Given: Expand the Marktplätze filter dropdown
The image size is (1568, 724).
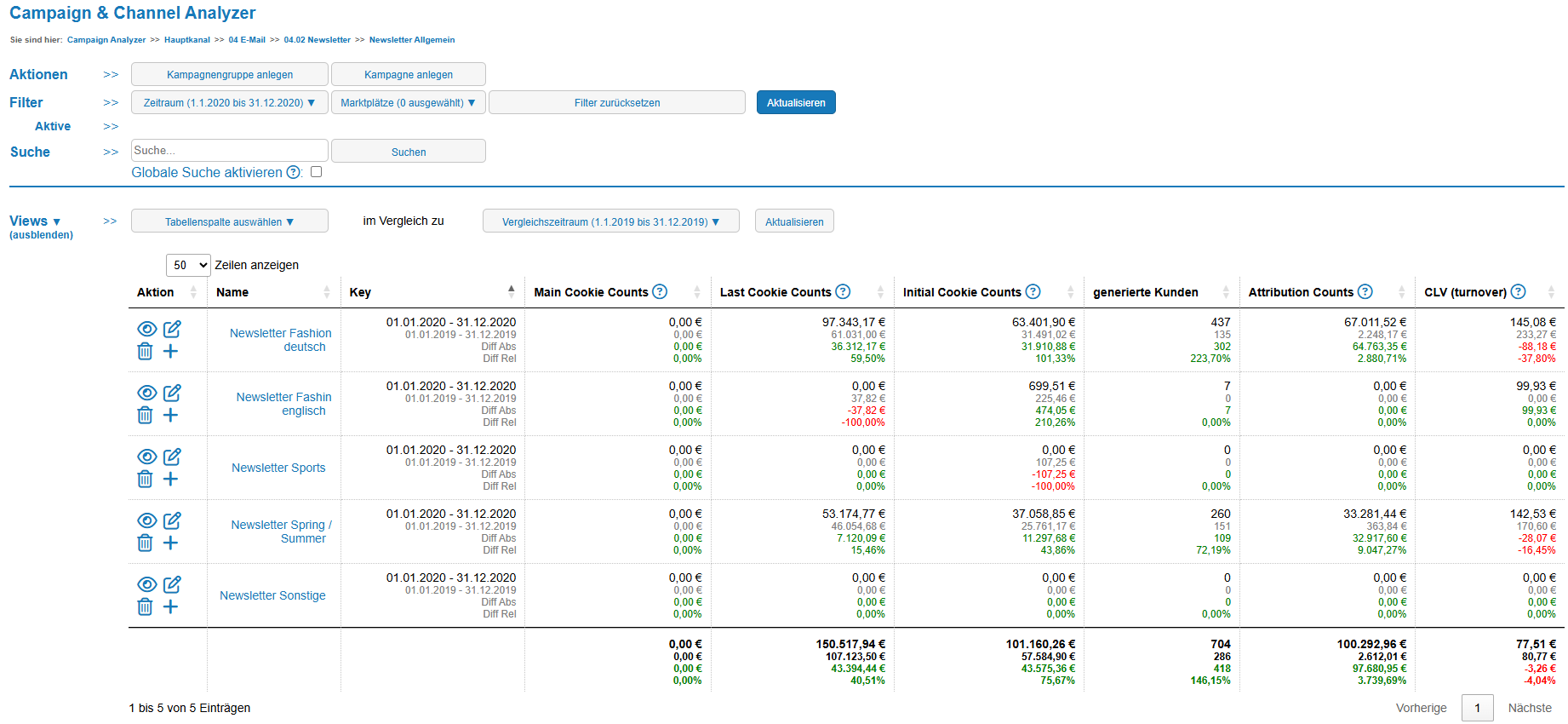Looking at the screenshot, I should point(408,102).
